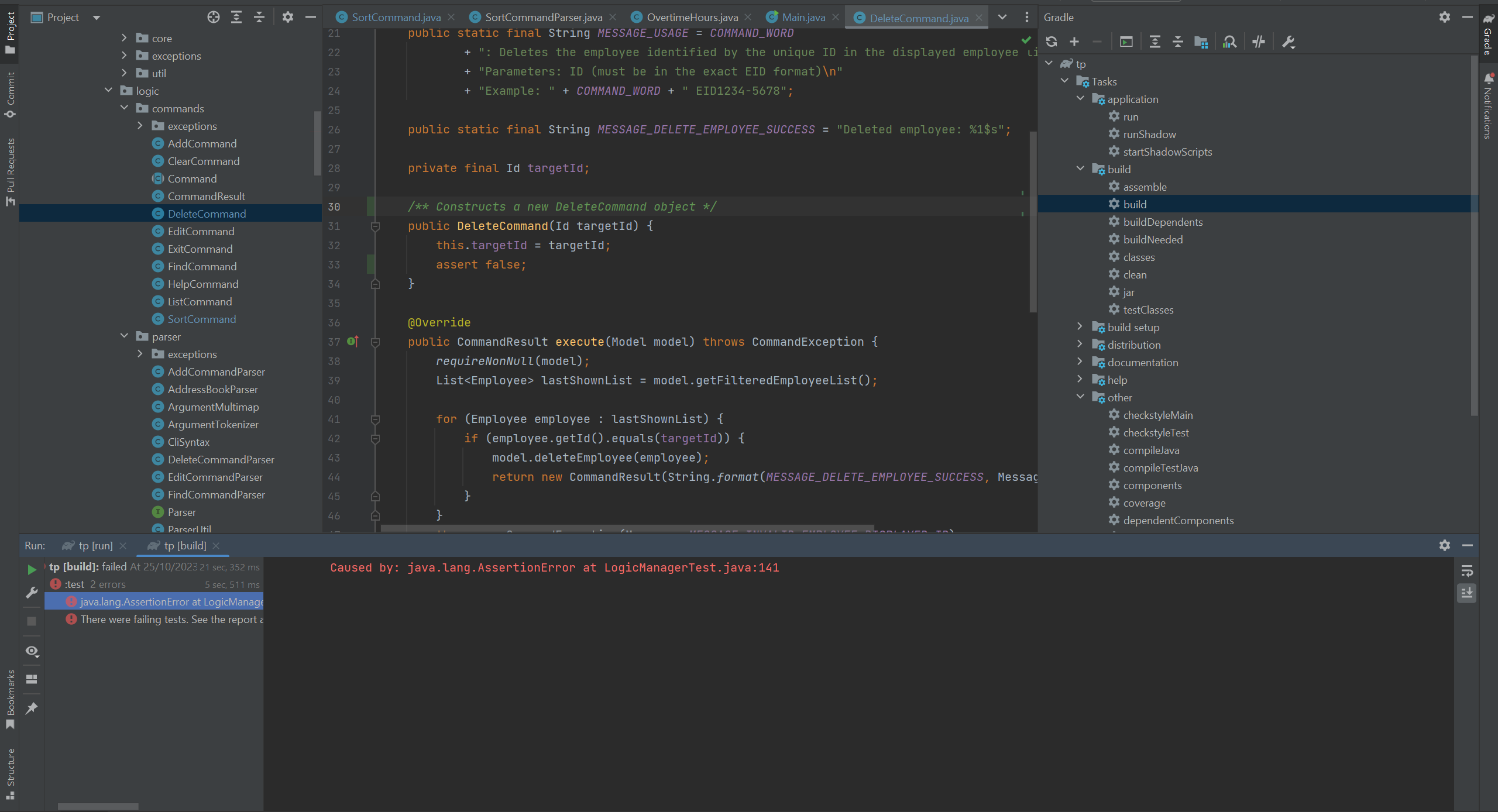Open the editor tabs overflow dropdown
Viewport: 1498px width, 812px height.
pos(1002,18)
